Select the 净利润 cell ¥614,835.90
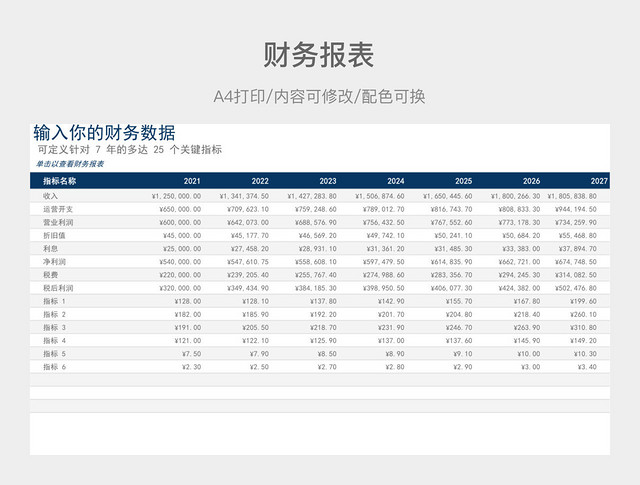 tap(451, 262)
